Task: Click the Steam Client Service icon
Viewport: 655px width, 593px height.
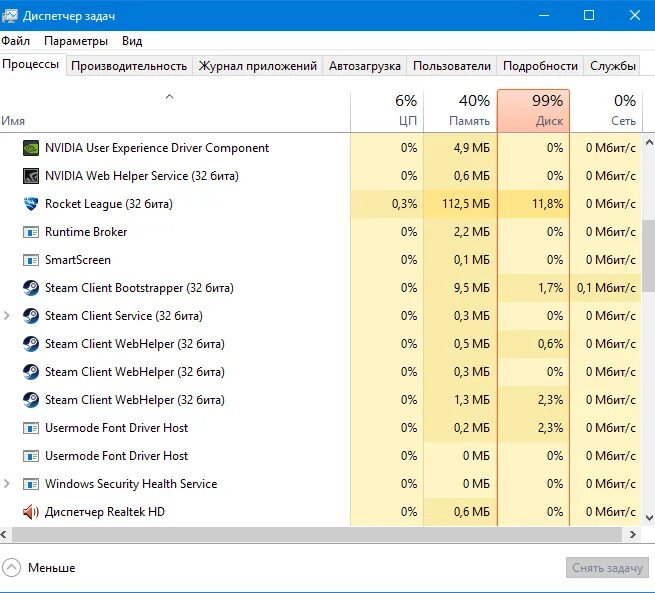Action: 31,316
